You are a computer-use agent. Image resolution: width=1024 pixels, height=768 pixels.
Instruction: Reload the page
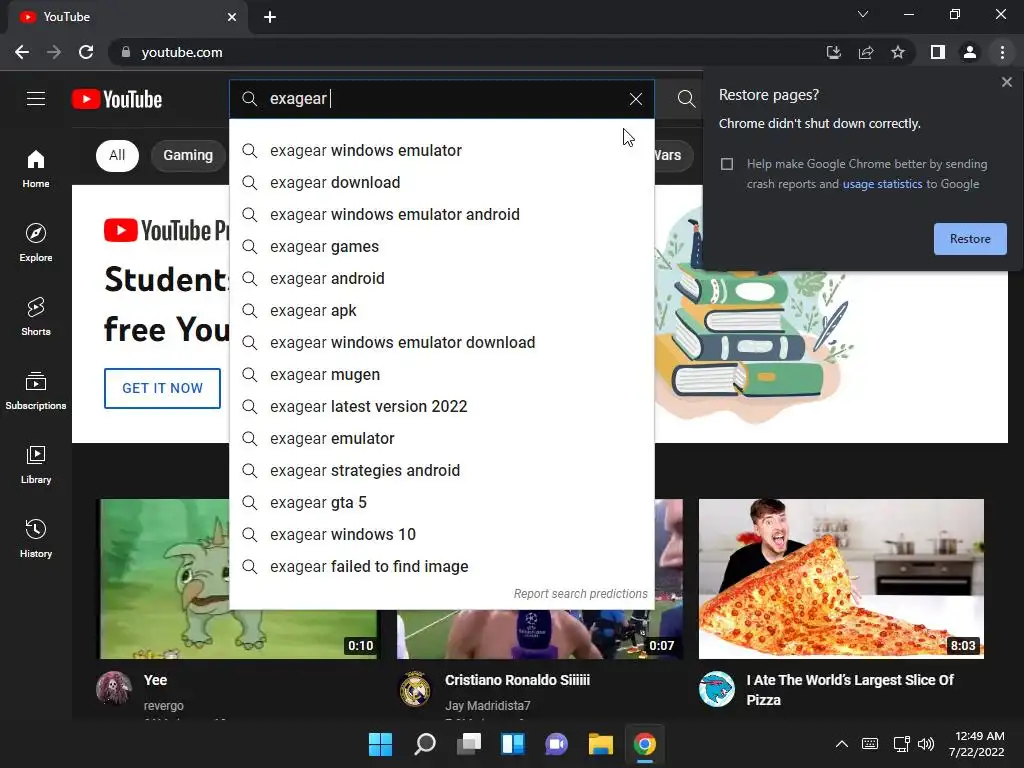pyautogui.click(x=86, y=52)
